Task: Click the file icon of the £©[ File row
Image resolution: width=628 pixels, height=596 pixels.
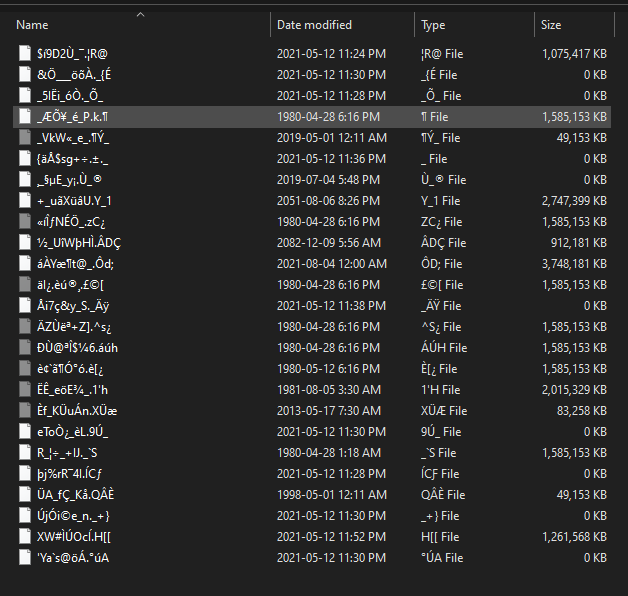Action: tap(25, 284)
